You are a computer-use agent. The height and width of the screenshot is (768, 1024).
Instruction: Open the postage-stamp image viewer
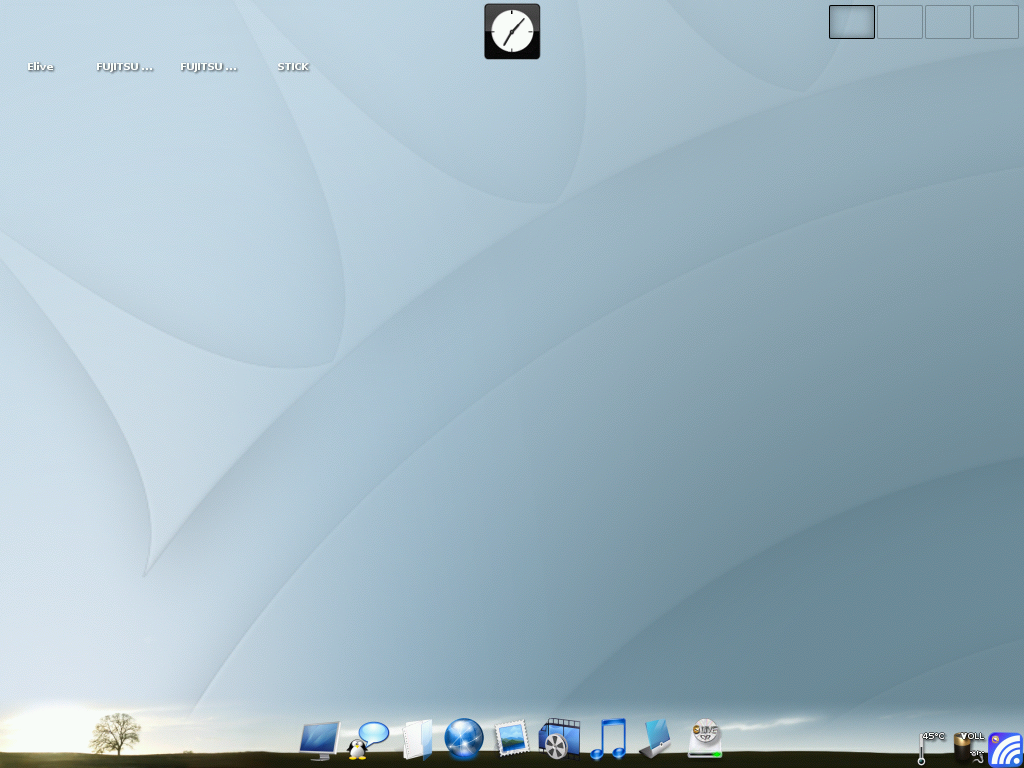pos(511,738)
